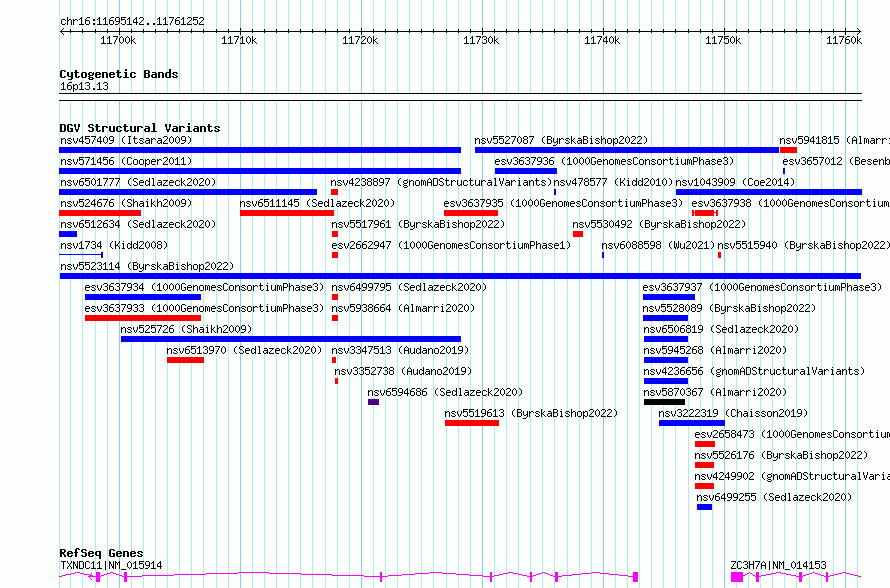Viewport: 890px width, 588px height.
Task: Open the nsv1043909 (Coe2014) variant label
Action: point(735,182)
